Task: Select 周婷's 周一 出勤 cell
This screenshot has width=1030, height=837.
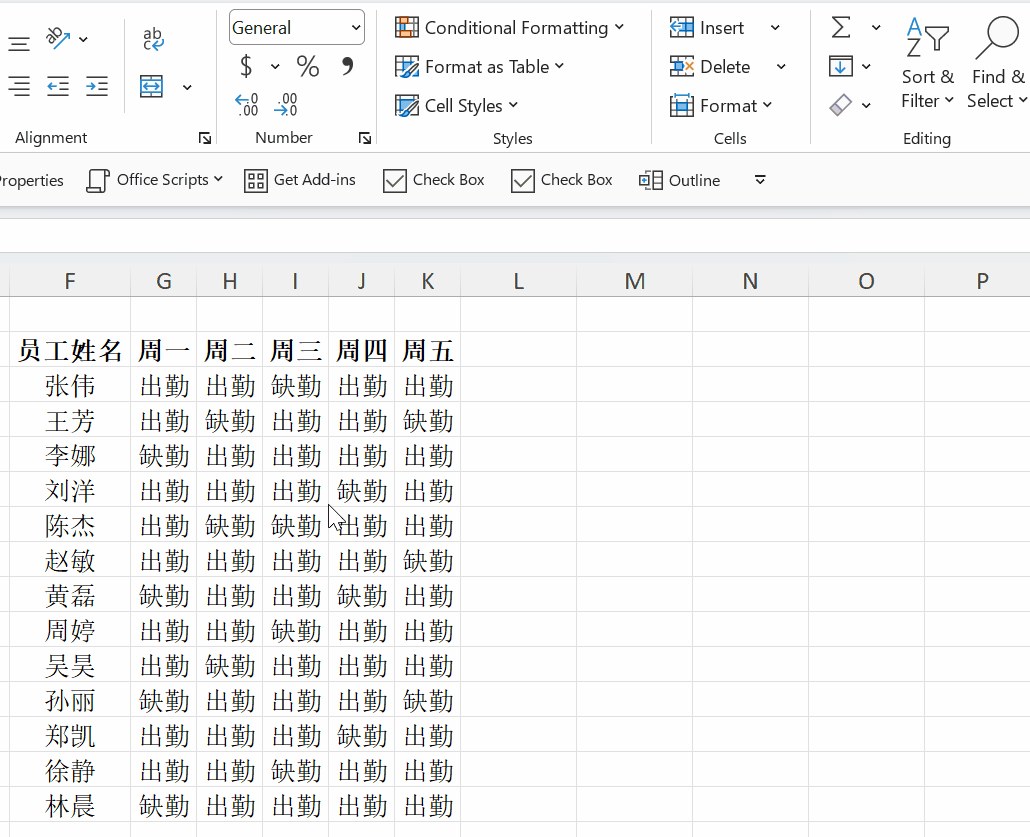Action: click(164, 630)
